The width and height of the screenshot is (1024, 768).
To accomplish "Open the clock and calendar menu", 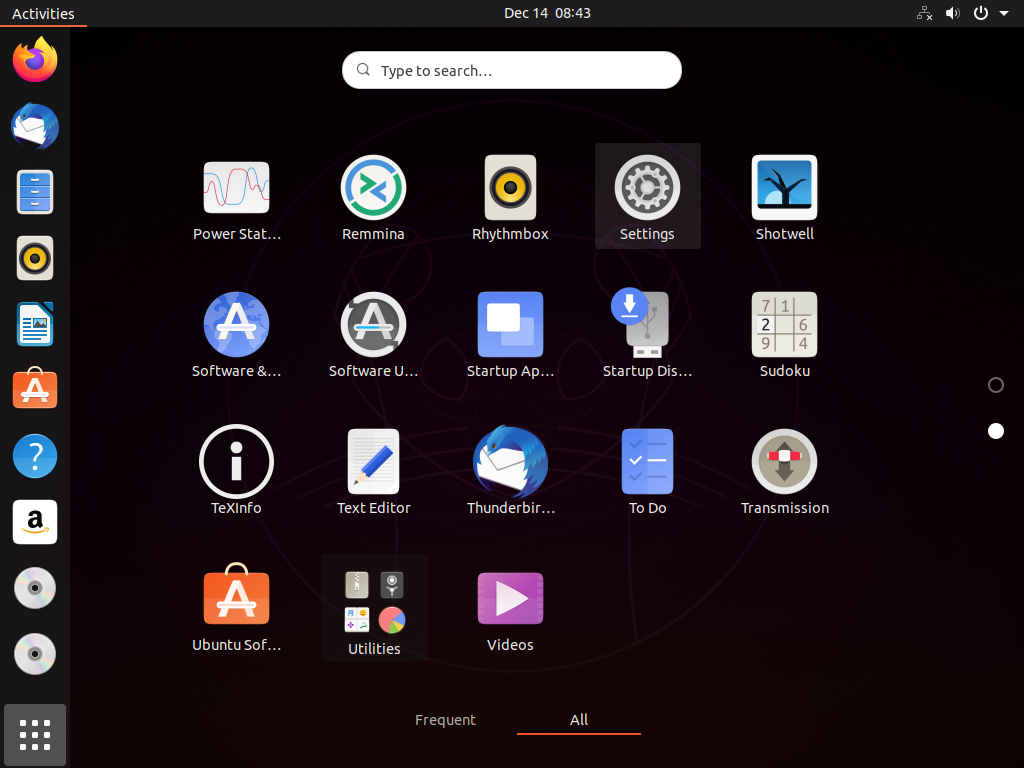I will pos(547,13).
